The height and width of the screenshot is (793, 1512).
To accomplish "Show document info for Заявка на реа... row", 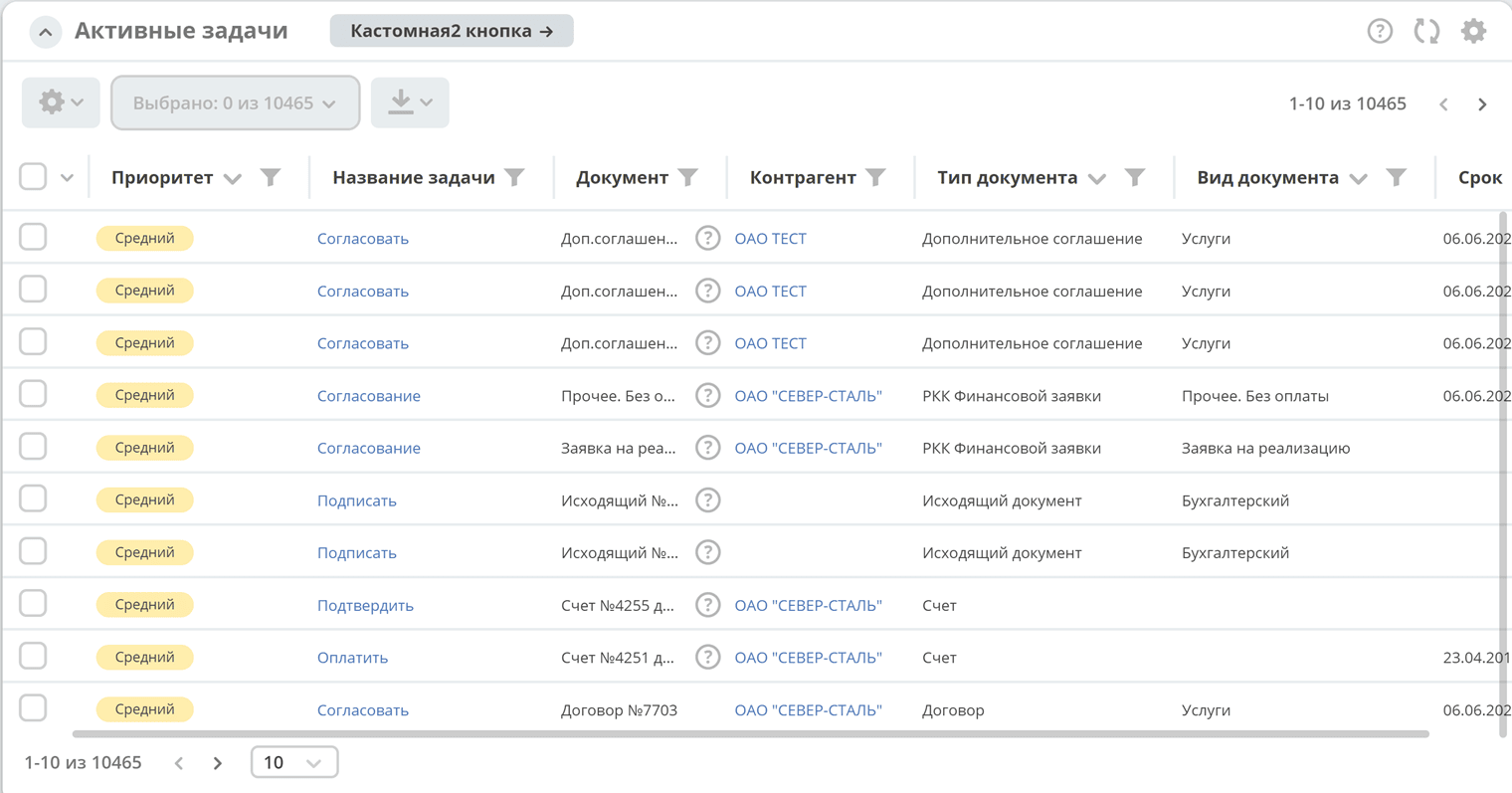I will pyautogui.click(x=707, y=448).
